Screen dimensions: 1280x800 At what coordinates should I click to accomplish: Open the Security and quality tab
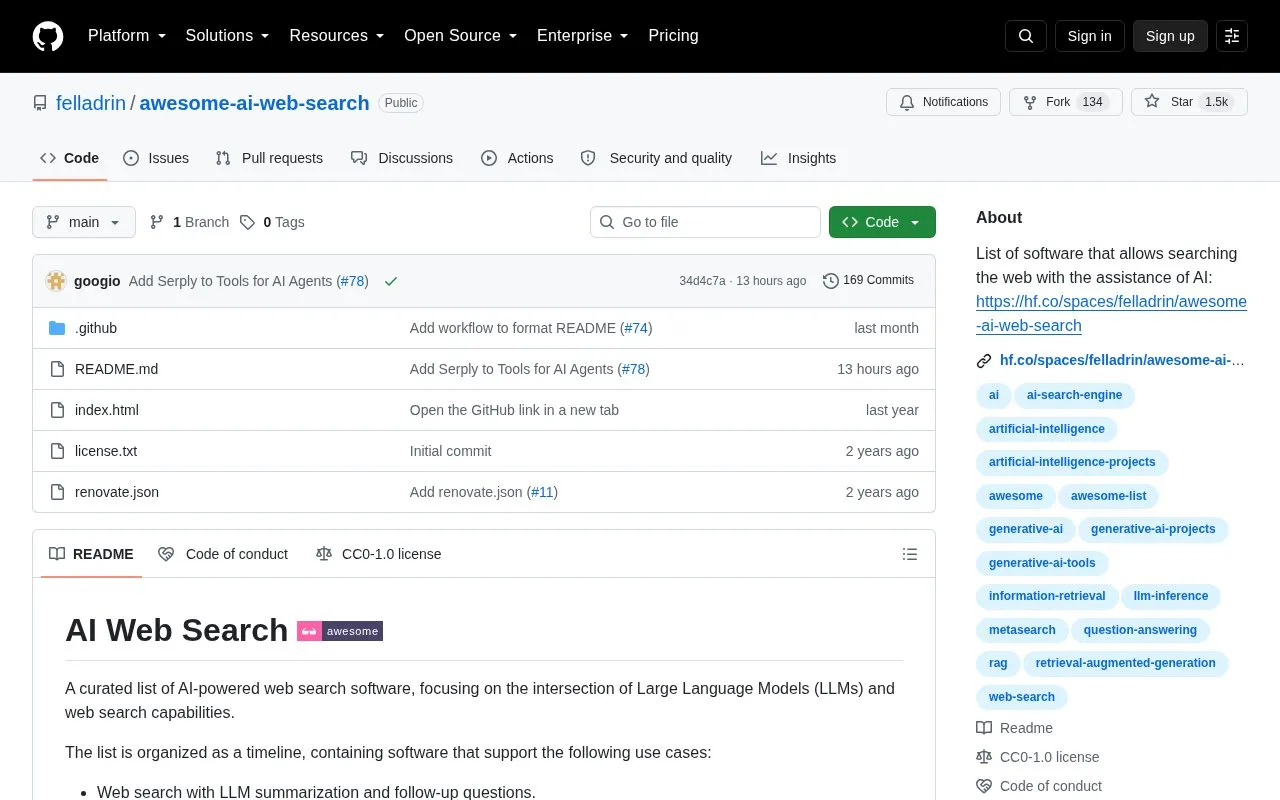click(x=657, y=158)
